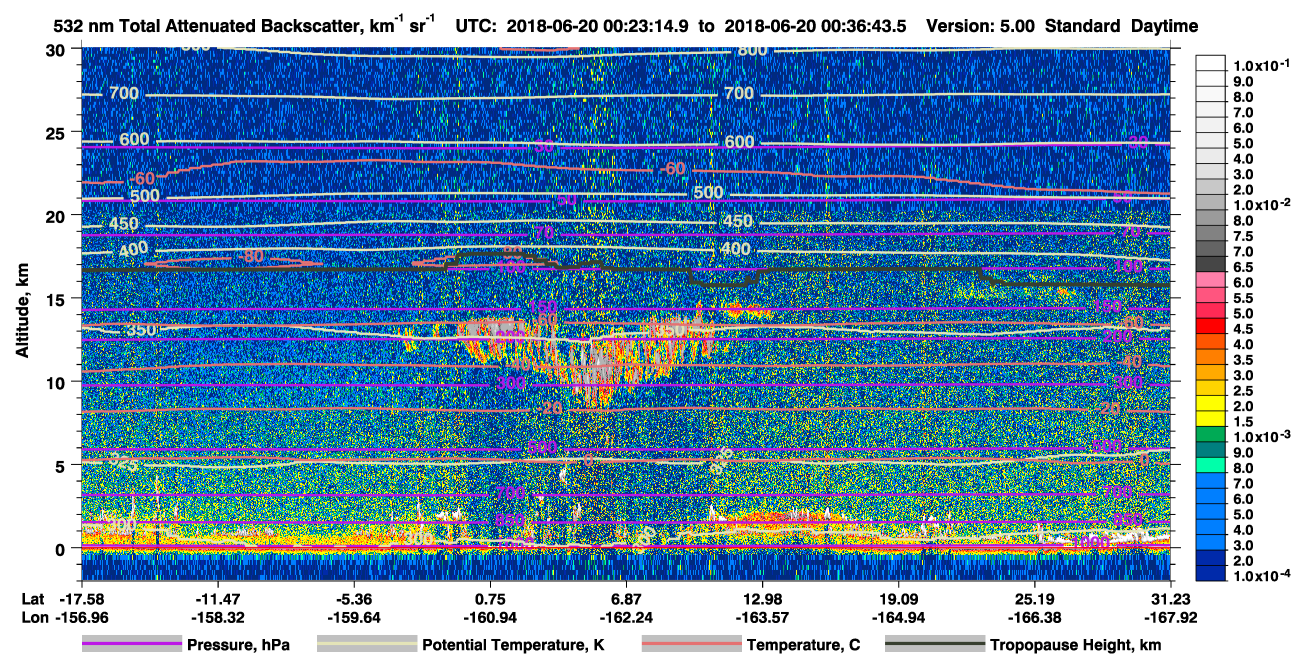
Task: Select the colorbar swatch beside 1.5
Action: click(1213, 421)
